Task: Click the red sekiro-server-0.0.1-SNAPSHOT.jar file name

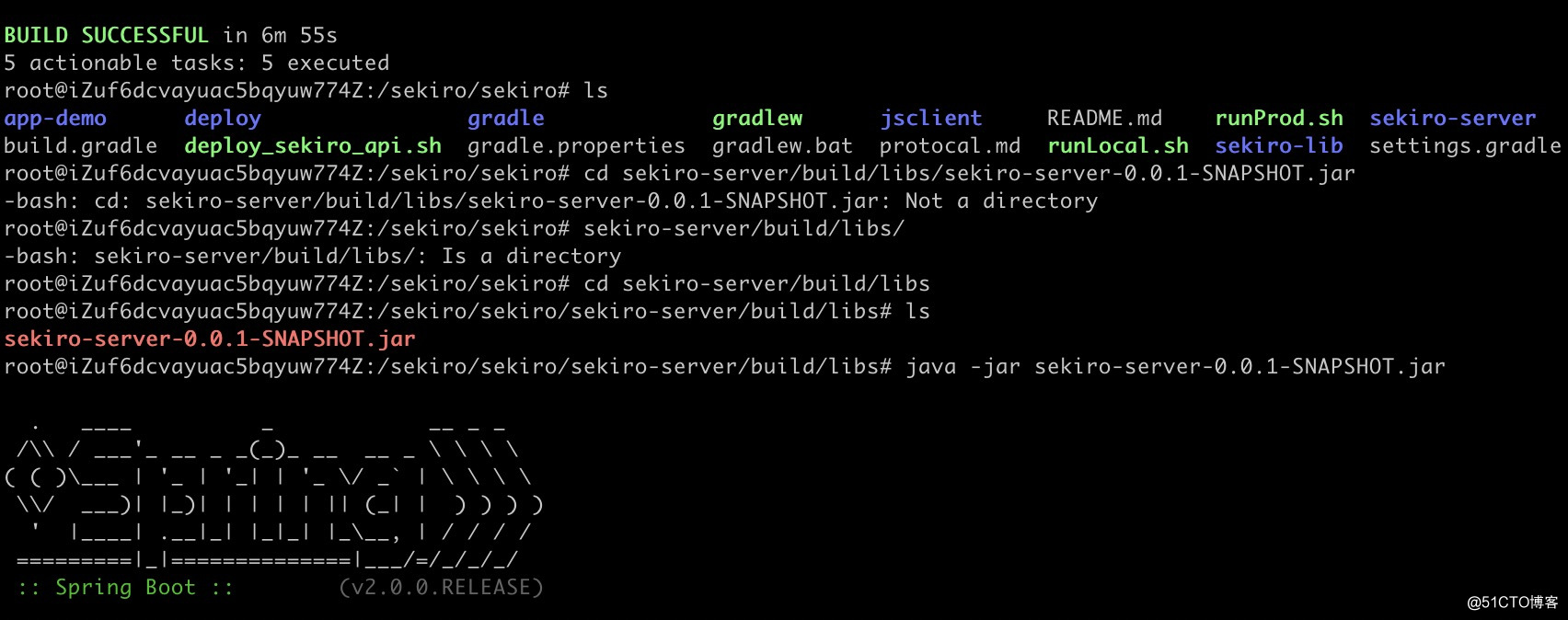Action: point(210,339)
